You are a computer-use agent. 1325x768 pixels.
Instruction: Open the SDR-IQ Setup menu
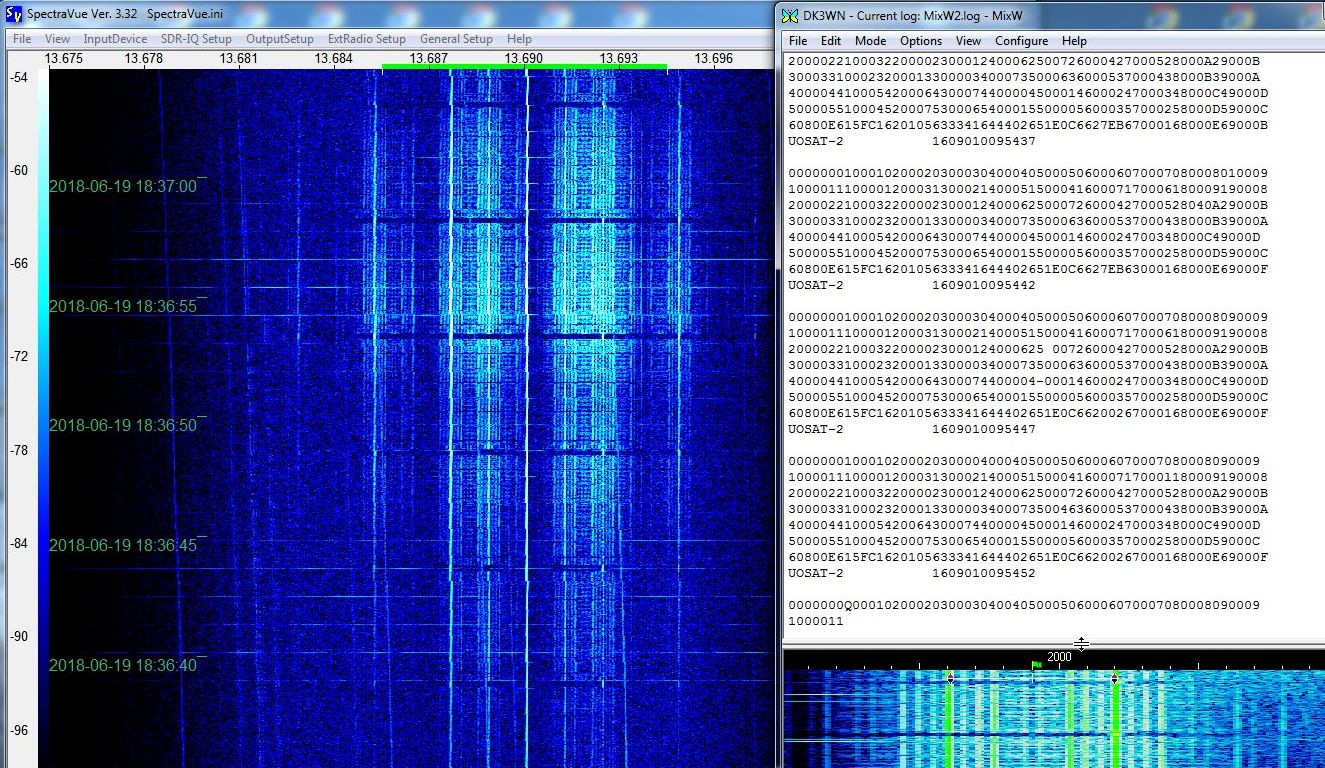pos(196,39)
